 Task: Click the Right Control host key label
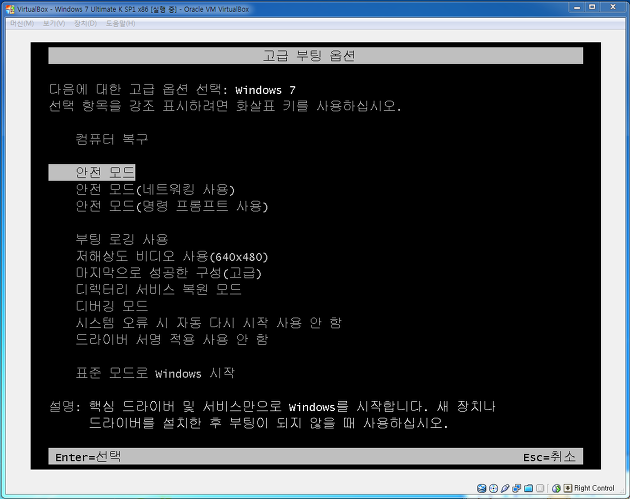pyautogui.click(x=594, y=488)
